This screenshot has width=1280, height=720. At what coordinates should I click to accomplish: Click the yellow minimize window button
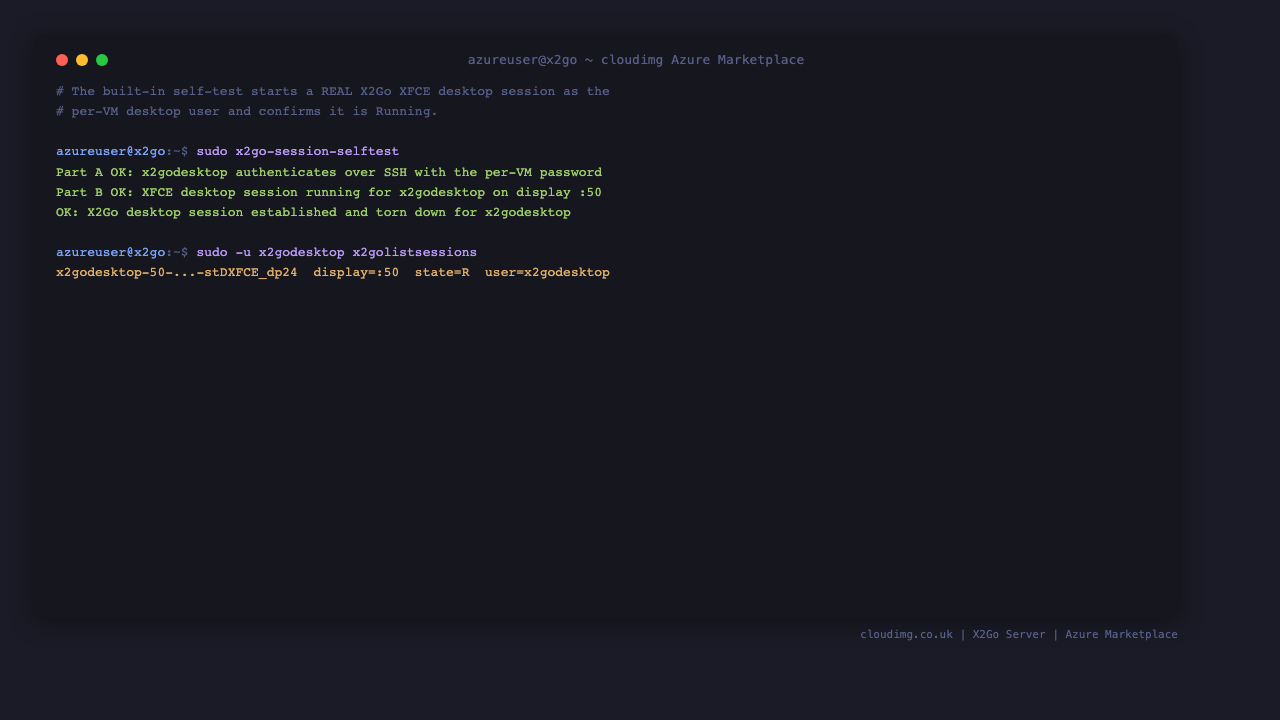(x=82, y=60)
